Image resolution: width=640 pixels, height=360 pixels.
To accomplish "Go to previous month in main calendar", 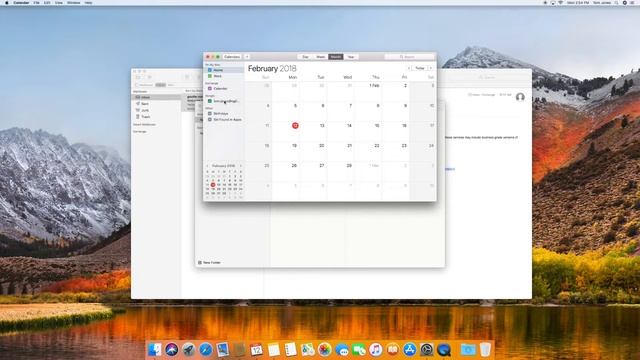I will click(x=409, y=68).
